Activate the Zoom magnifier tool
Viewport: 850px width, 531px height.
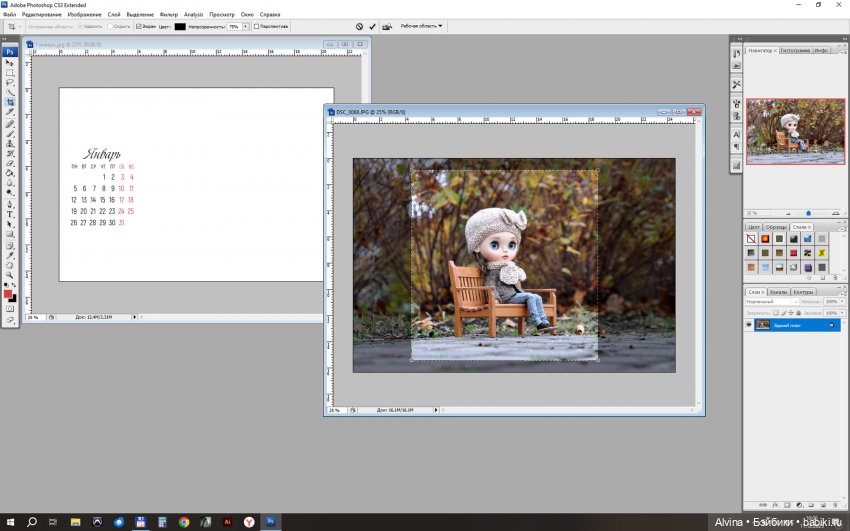[x=10, y=275]
